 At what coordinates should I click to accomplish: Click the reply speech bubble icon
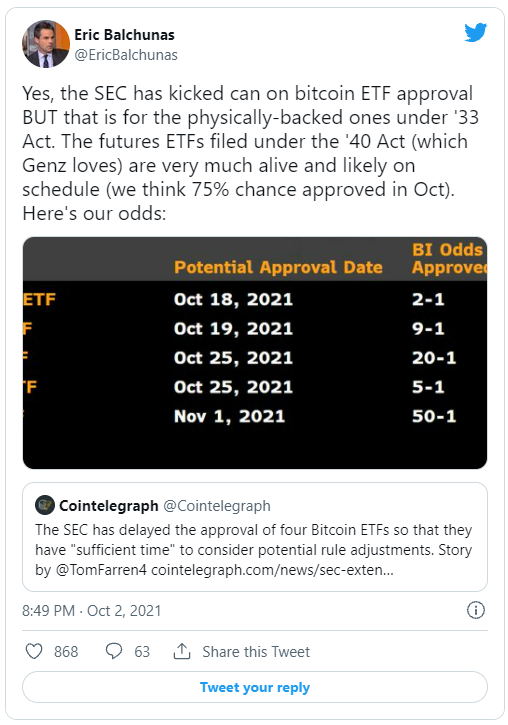coord(114,651)
